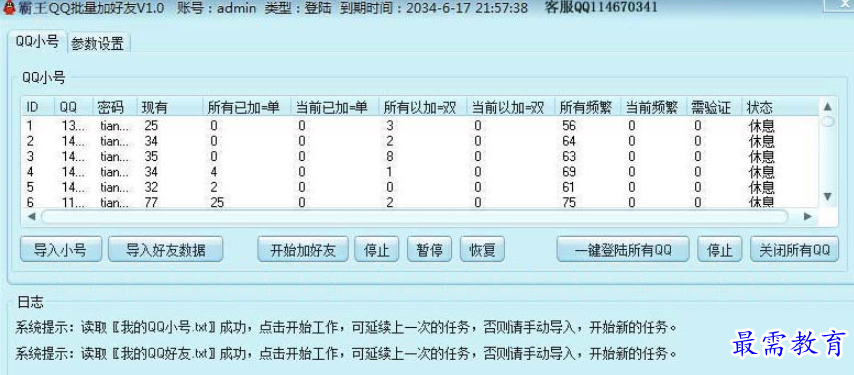Screen dimensions: 854x375
Task: Select row with ID 4
Action: coord(420,172)
